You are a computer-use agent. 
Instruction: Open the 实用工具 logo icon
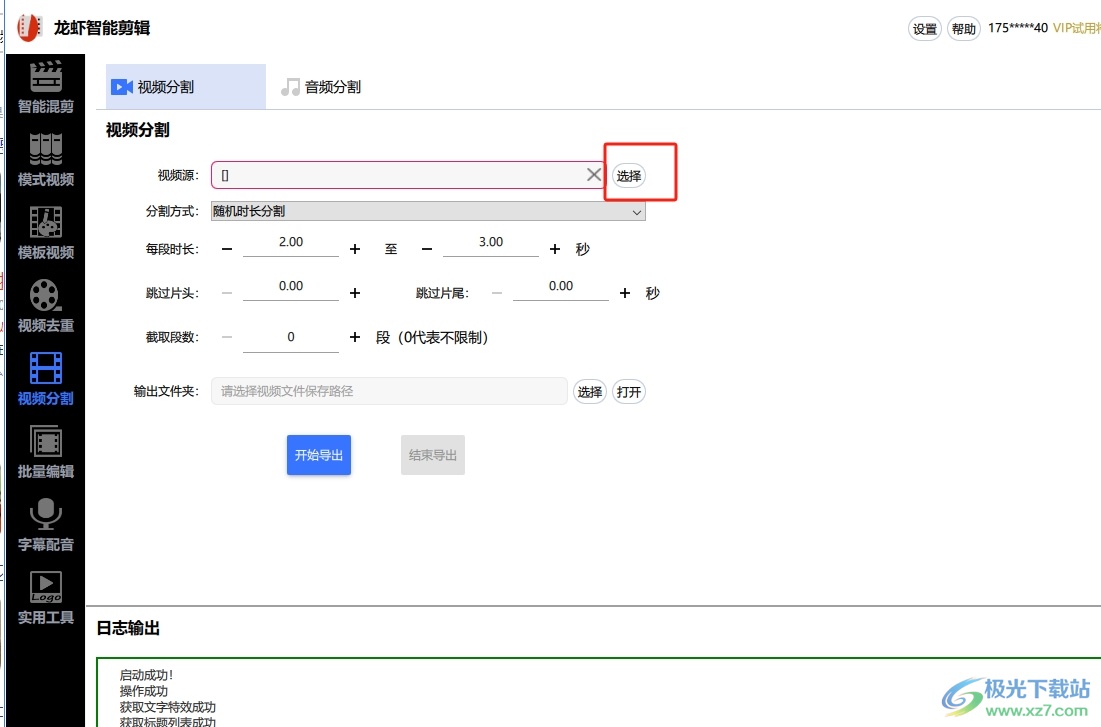click(46, 598)
